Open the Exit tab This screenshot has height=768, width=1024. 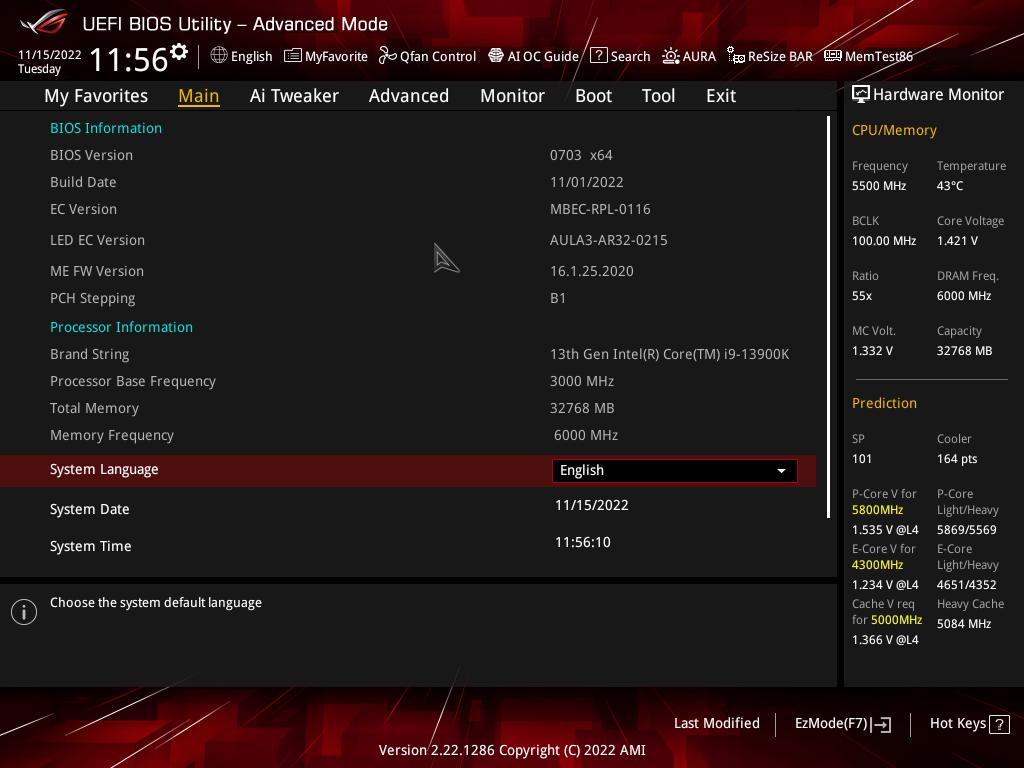click(x=721, y=96)
